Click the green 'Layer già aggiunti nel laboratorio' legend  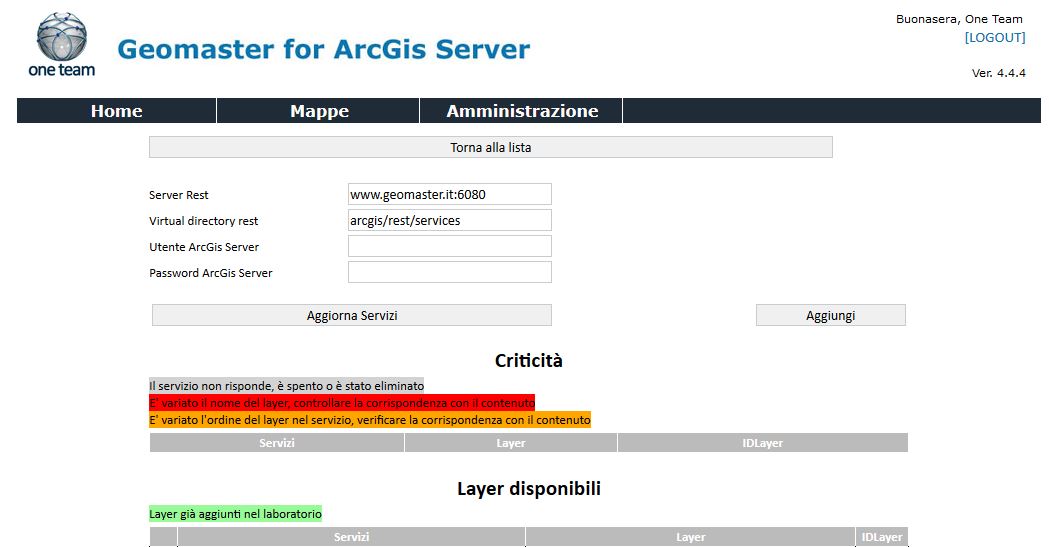[235, 514]
